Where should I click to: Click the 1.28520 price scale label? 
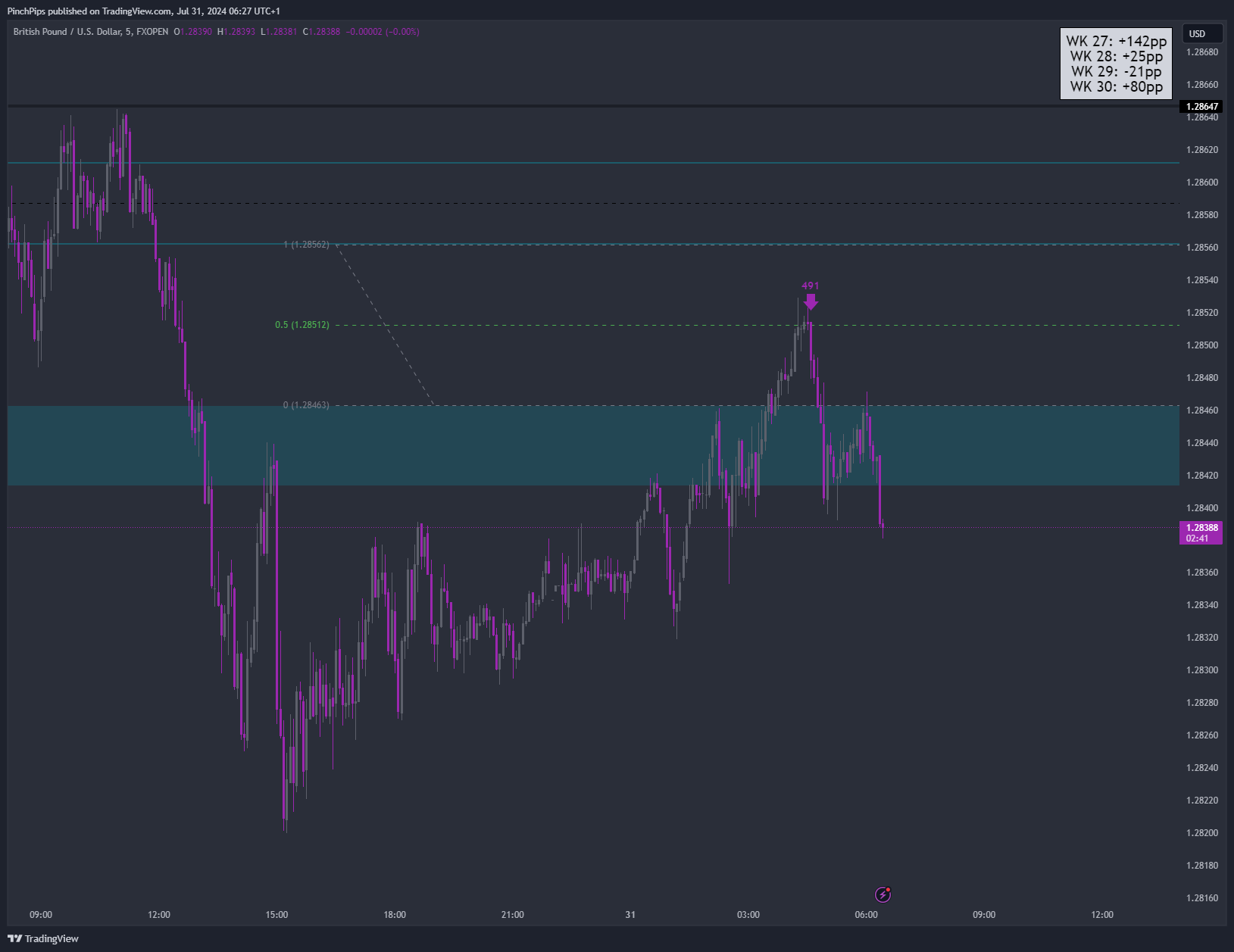coord(1202,313)
